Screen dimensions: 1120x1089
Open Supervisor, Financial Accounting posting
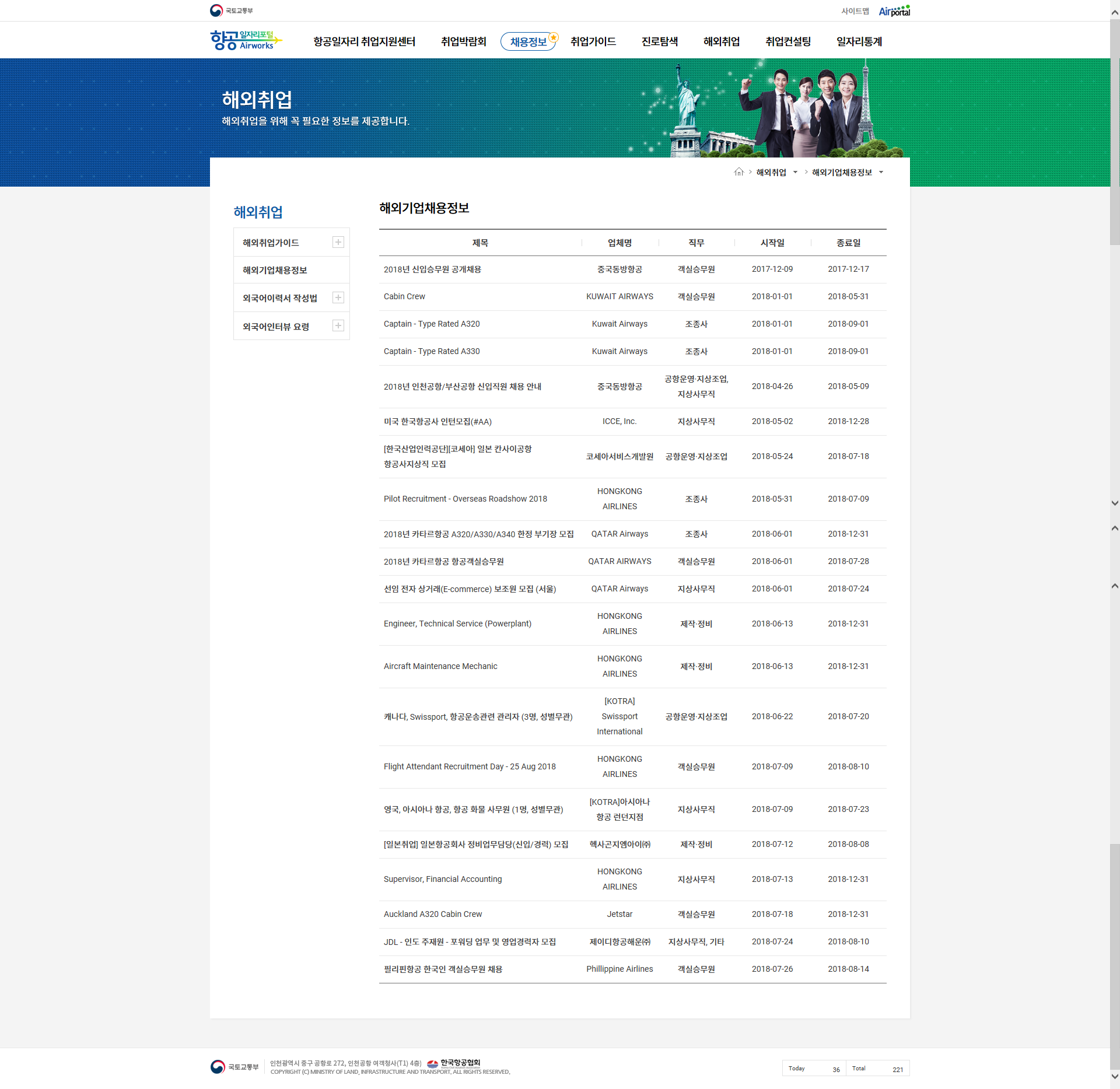tap(443, 879)
